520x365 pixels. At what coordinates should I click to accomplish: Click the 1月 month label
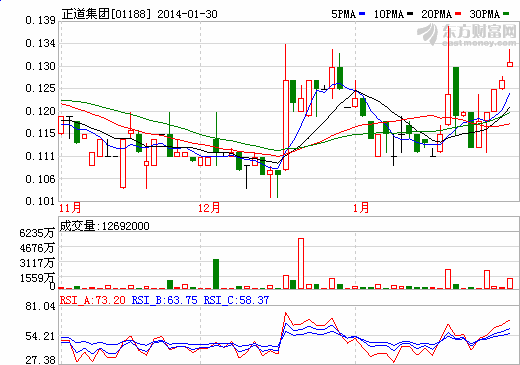tap(361, 208)
